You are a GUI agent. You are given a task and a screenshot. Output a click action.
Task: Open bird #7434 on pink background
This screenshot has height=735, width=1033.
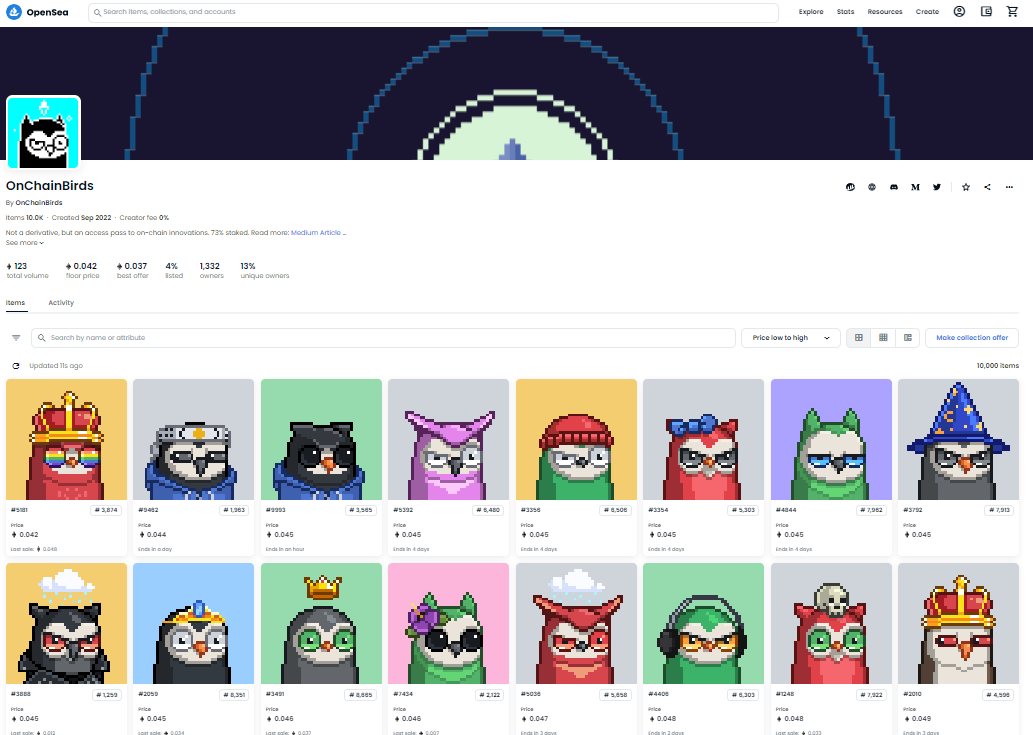point(449,624)
